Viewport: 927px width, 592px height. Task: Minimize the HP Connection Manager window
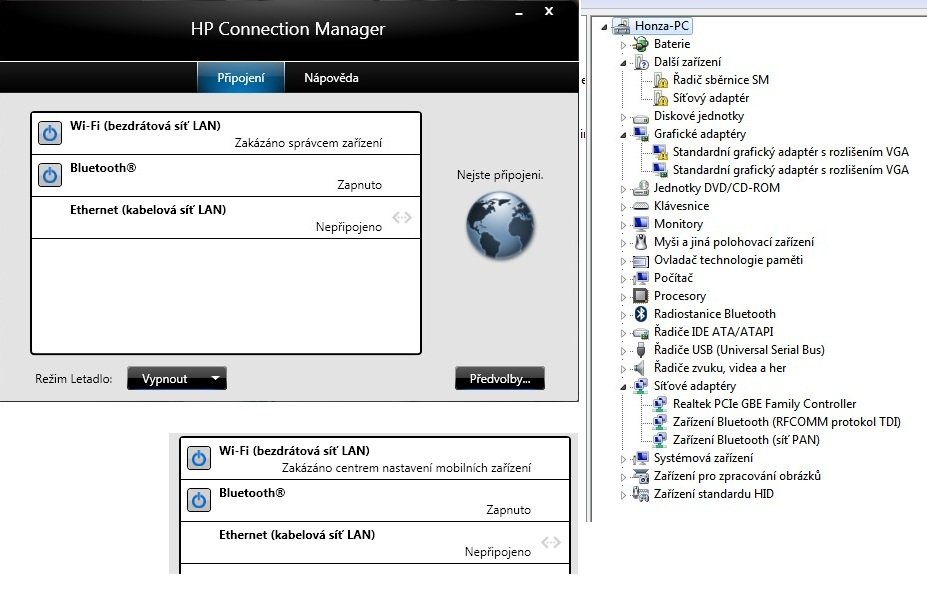coord(519,14)
